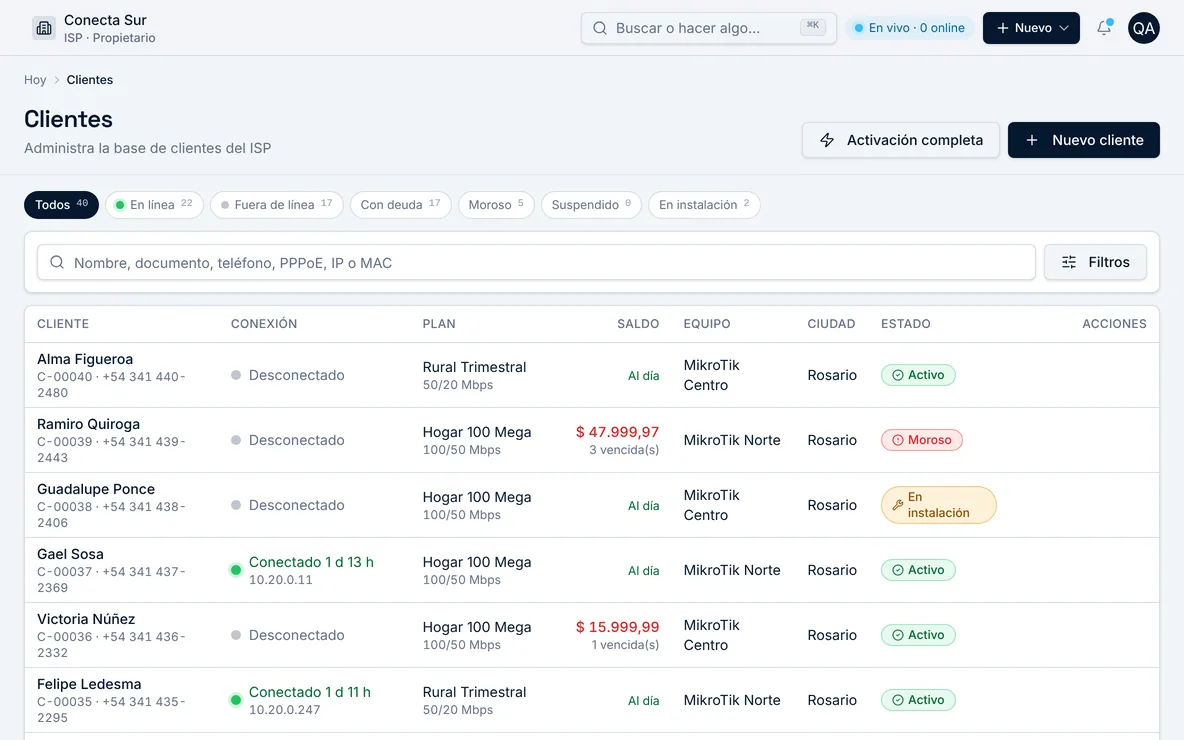This screenshot has width=1184, height=740.
Task: Show En instalación clients
Action: coord(704,205)
